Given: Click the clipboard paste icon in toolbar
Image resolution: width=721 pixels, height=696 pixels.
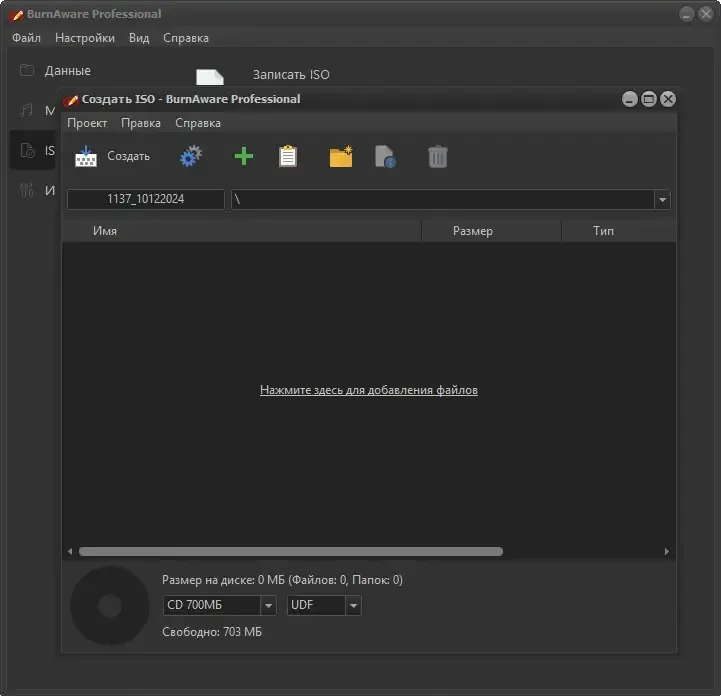Looking at the screenshot, I should 288,156.
